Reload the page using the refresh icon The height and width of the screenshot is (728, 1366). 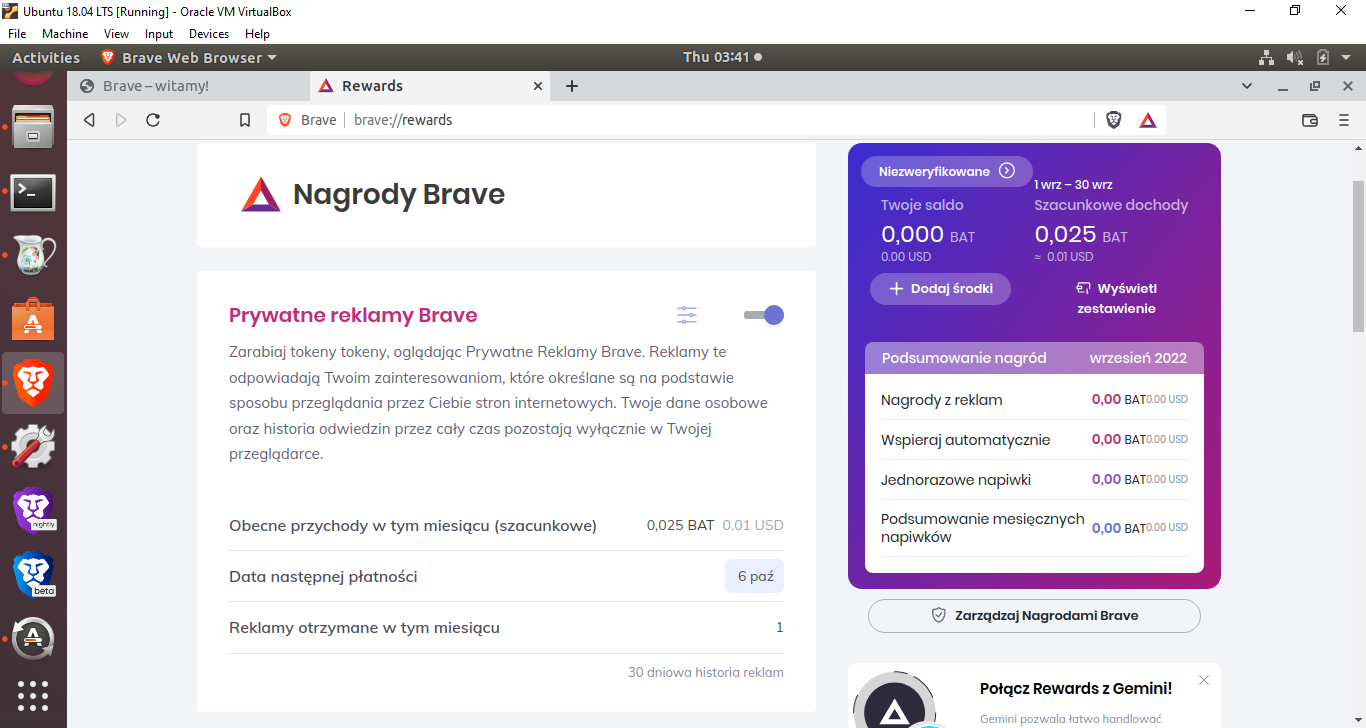(x=152, y=119)
